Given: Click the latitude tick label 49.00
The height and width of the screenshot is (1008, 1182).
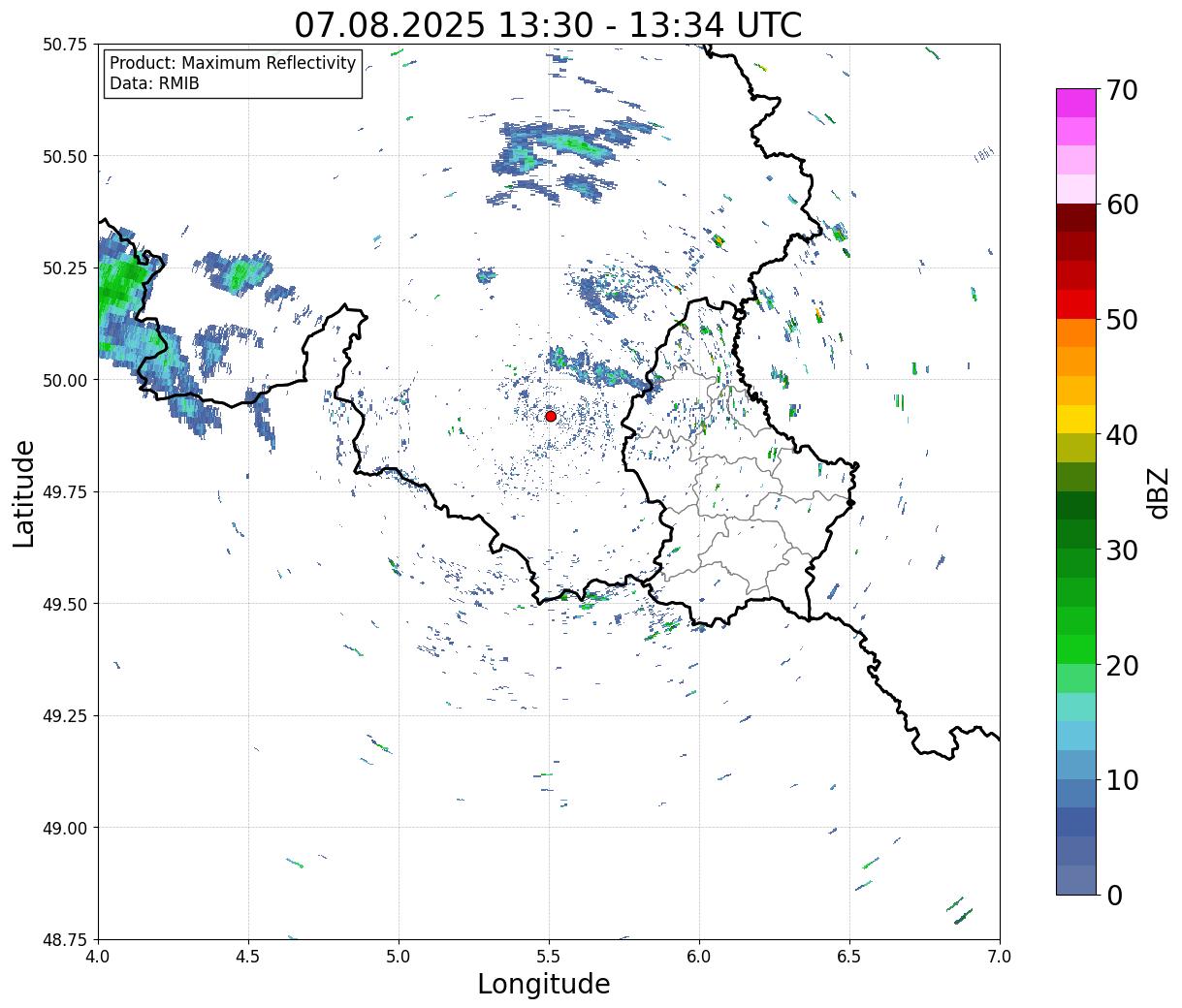Looking at the screenshot, I should click(x=65, y=828).
